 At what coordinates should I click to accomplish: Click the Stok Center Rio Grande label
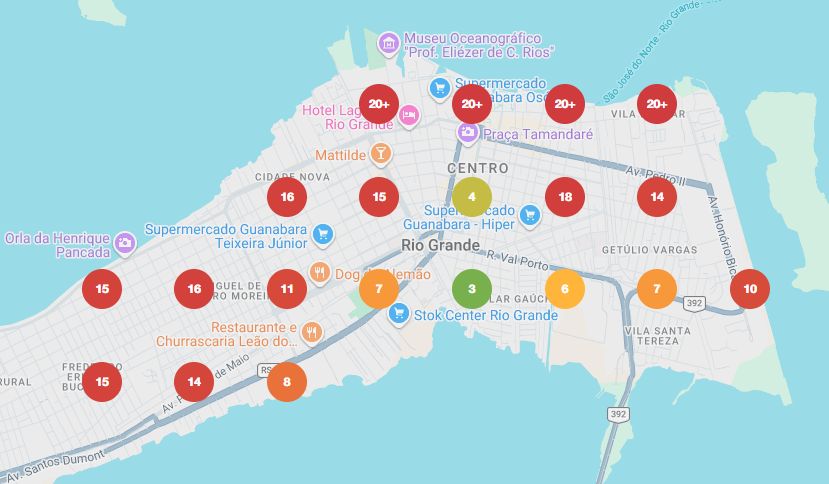point(486,315)
